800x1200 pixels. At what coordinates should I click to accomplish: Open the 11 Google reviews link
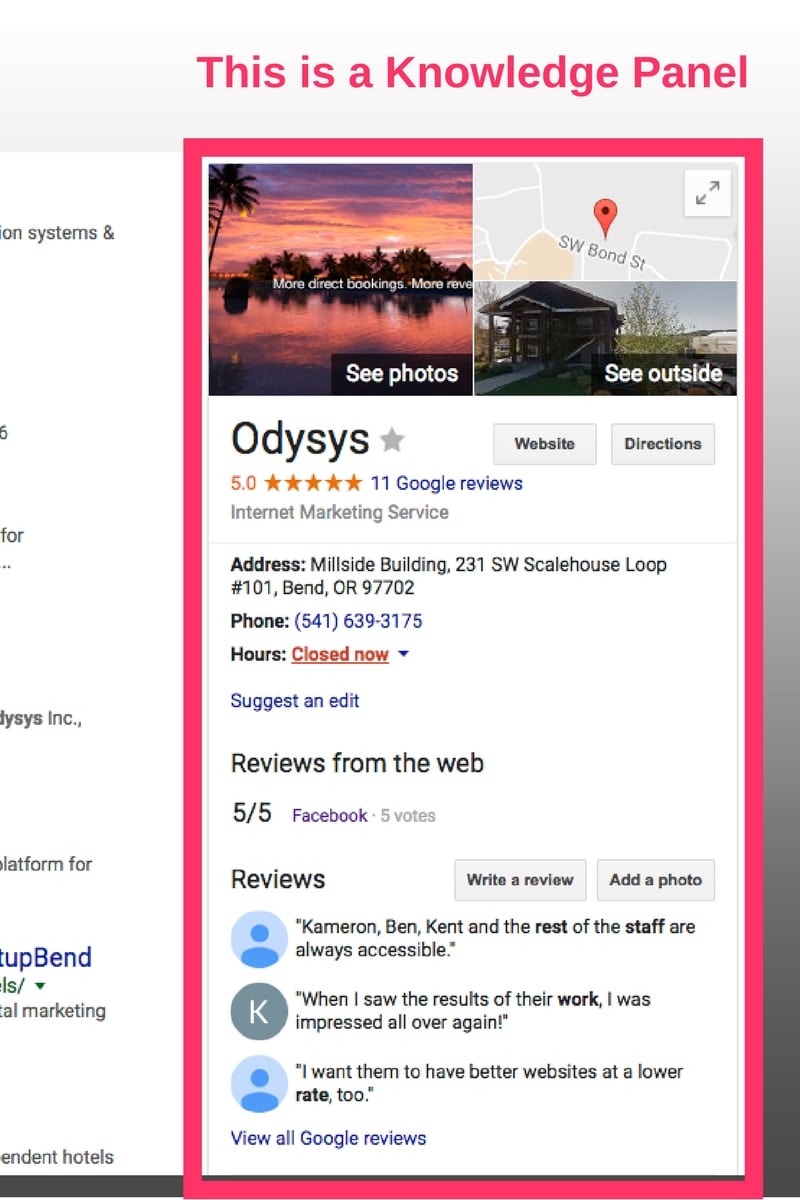coord(447,483)
